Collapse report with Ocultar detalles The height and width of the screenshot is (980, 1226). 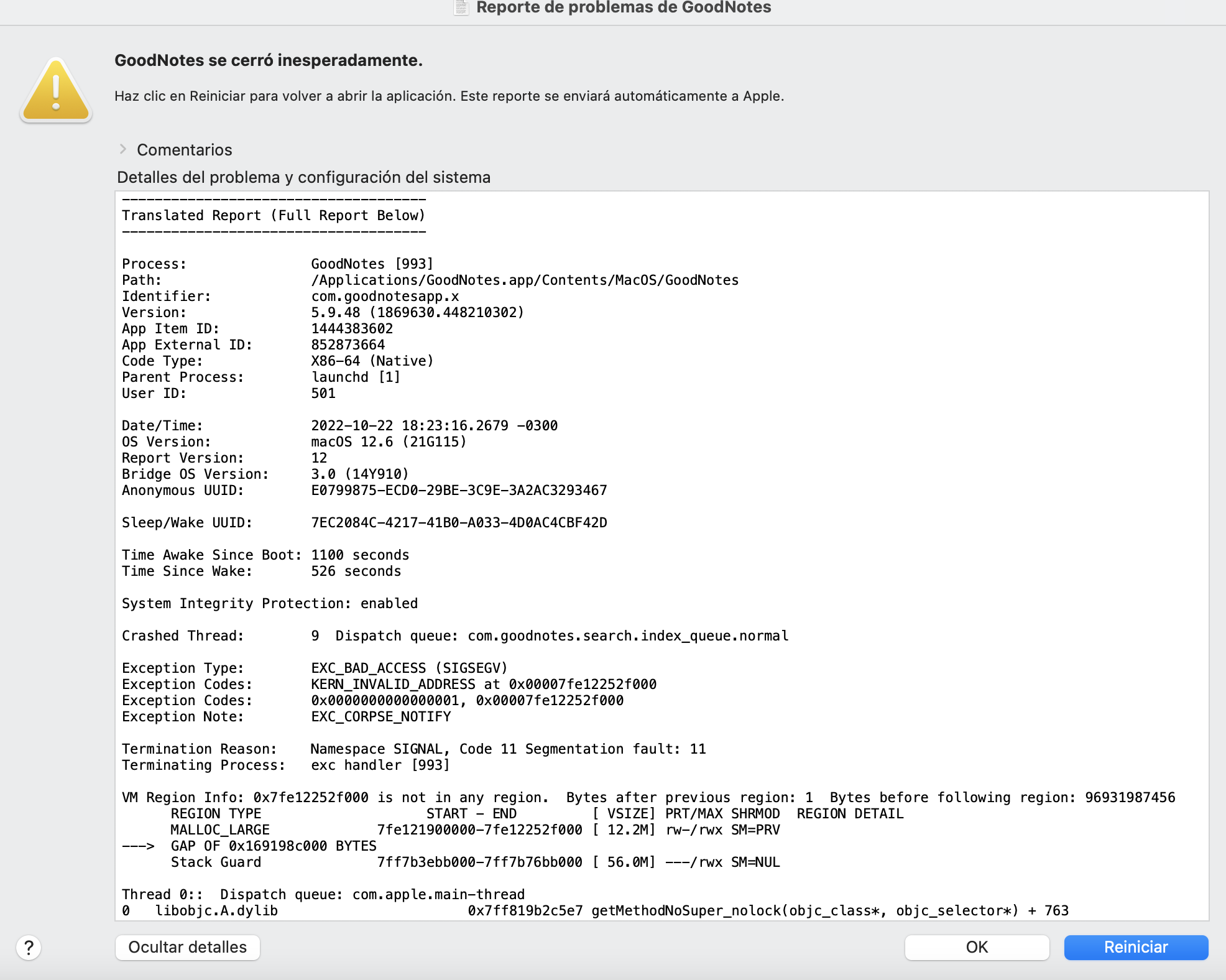tap(187, 947)
